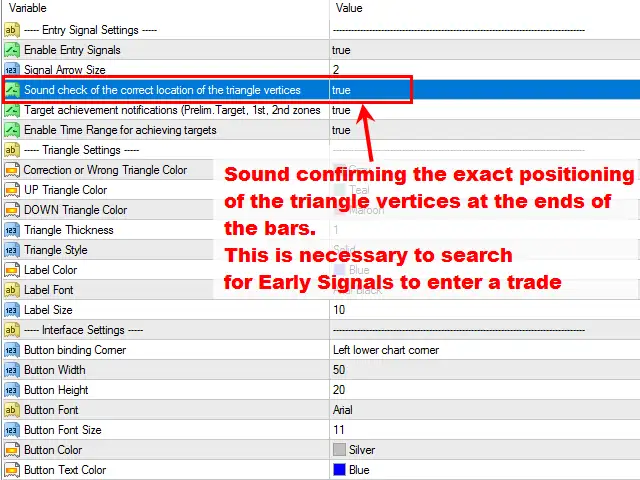This screenshot has height=480, width=640.
Task: Open the Button Font Arial value
Action: point(343,410)
